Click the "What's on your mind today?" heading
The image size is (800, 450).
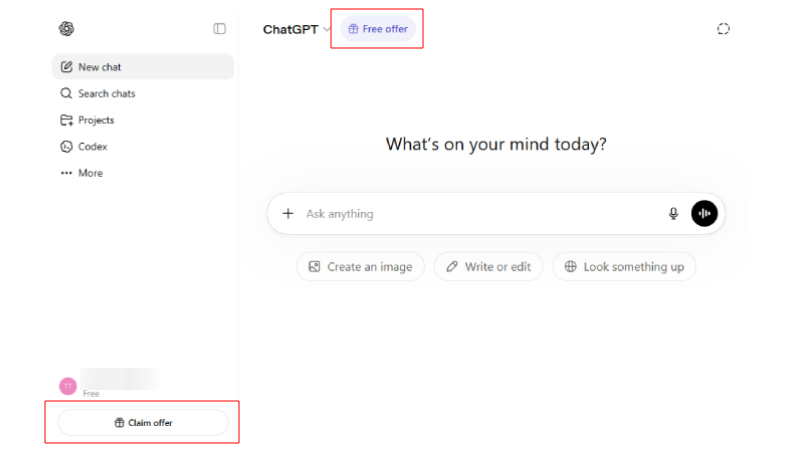pos(496,144)
